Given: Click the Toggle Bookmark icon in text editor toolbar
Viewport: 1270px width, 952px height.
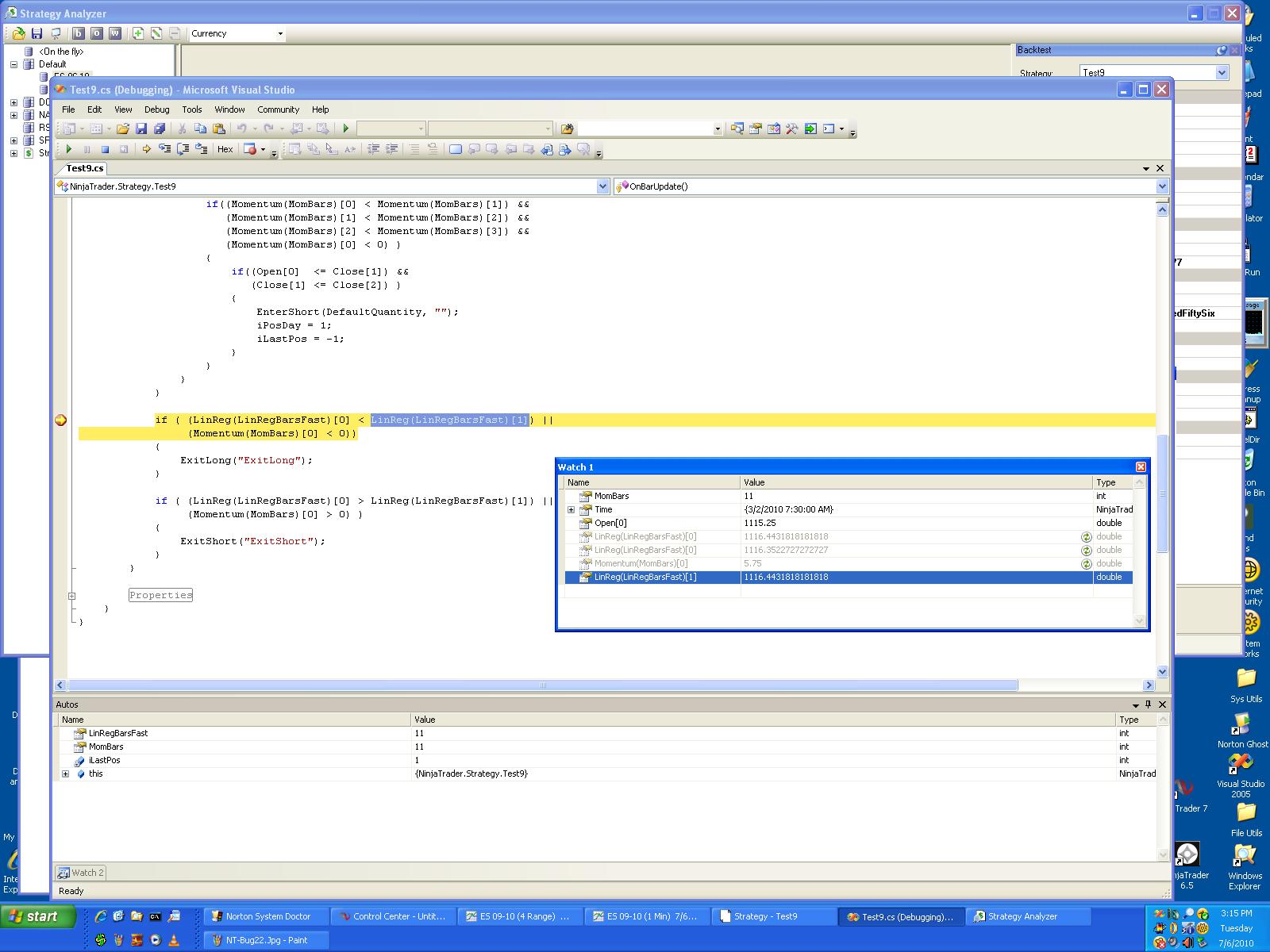Looking at the screenshot, I should (456, 149).
